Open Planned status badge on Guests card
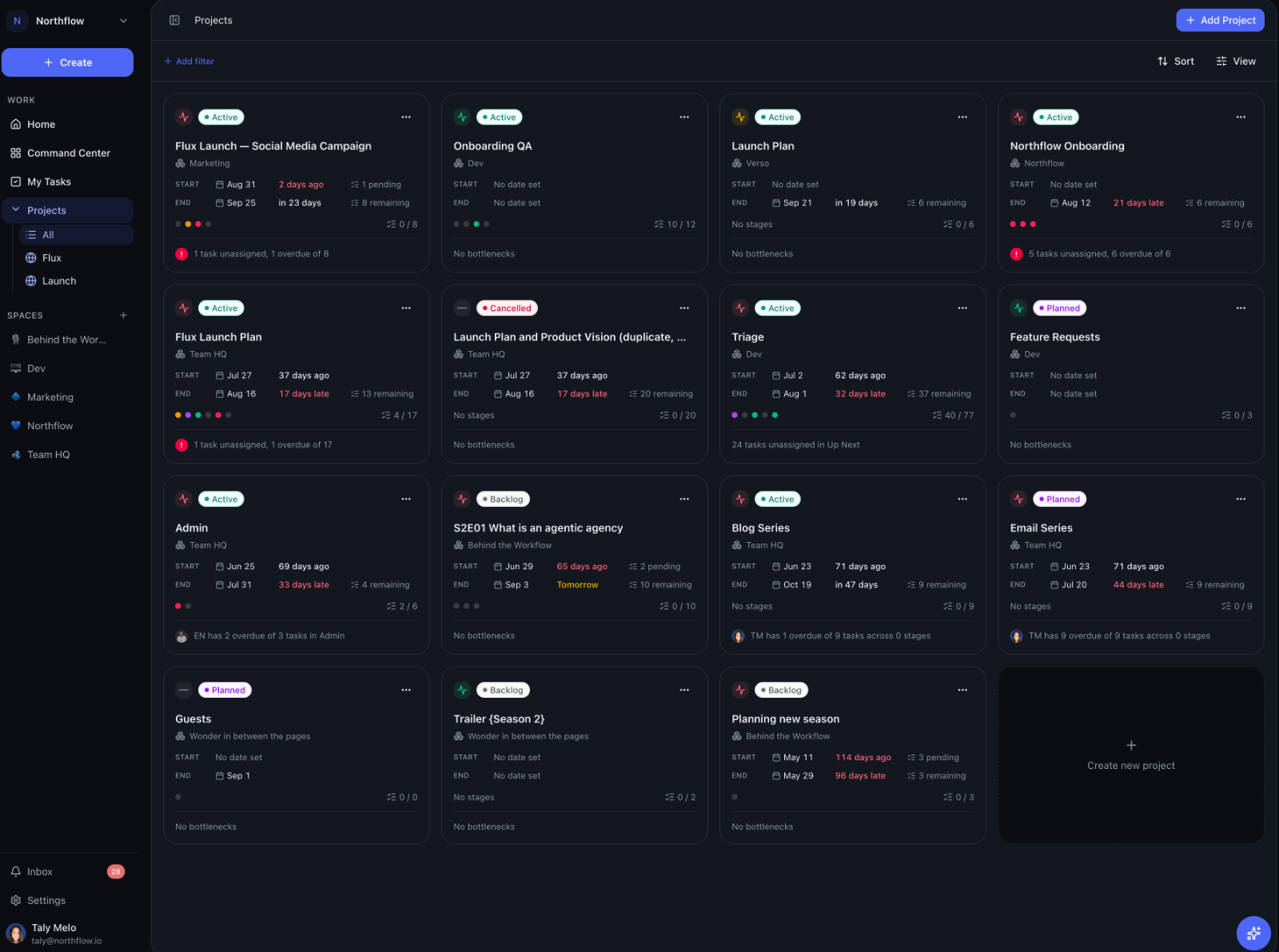The height and width of the screenshot is (952, 1279). tap(225, 690)
